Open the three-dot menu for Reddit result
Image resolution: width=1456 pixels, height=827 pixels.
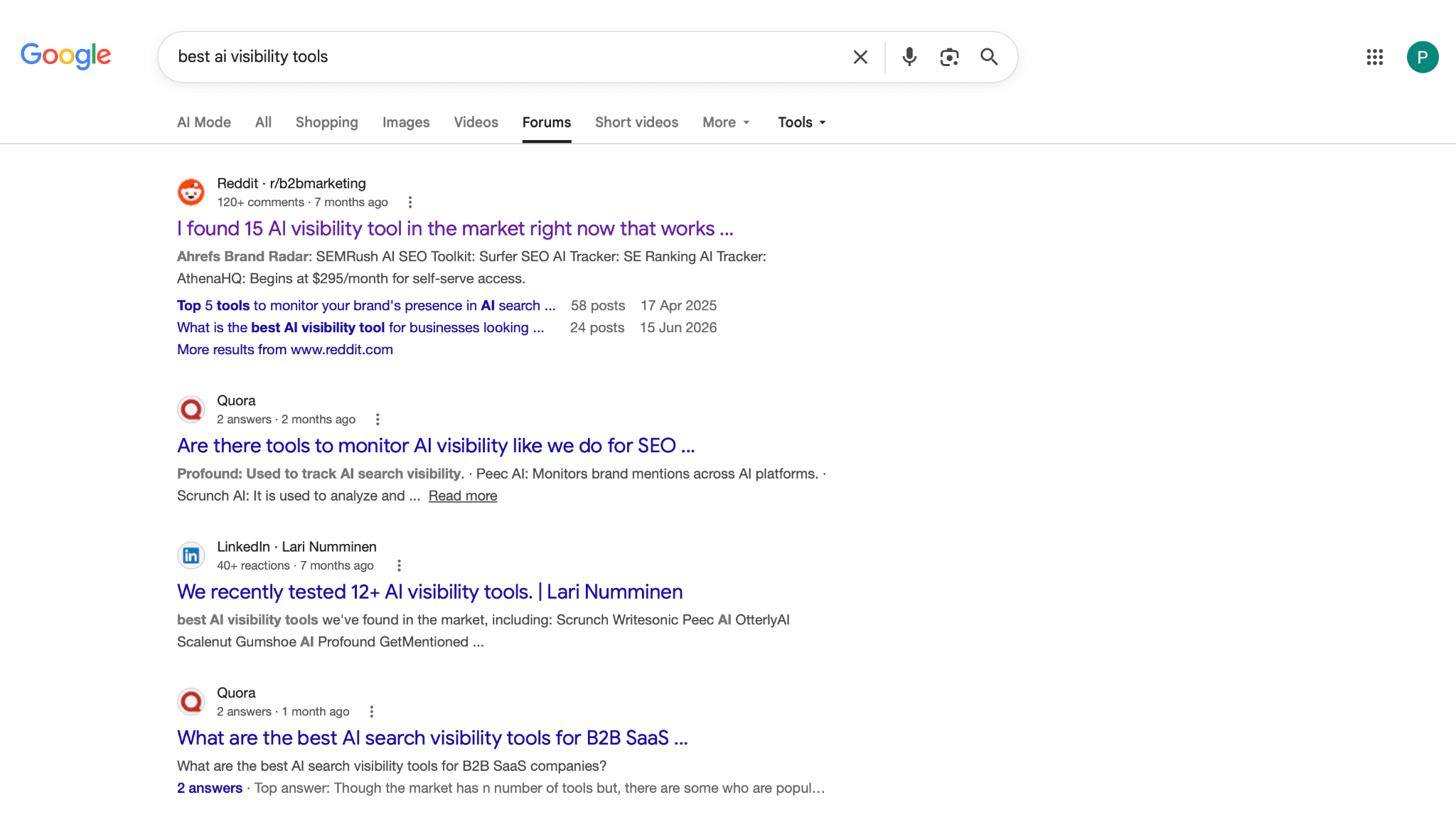(x=410, y=202)
